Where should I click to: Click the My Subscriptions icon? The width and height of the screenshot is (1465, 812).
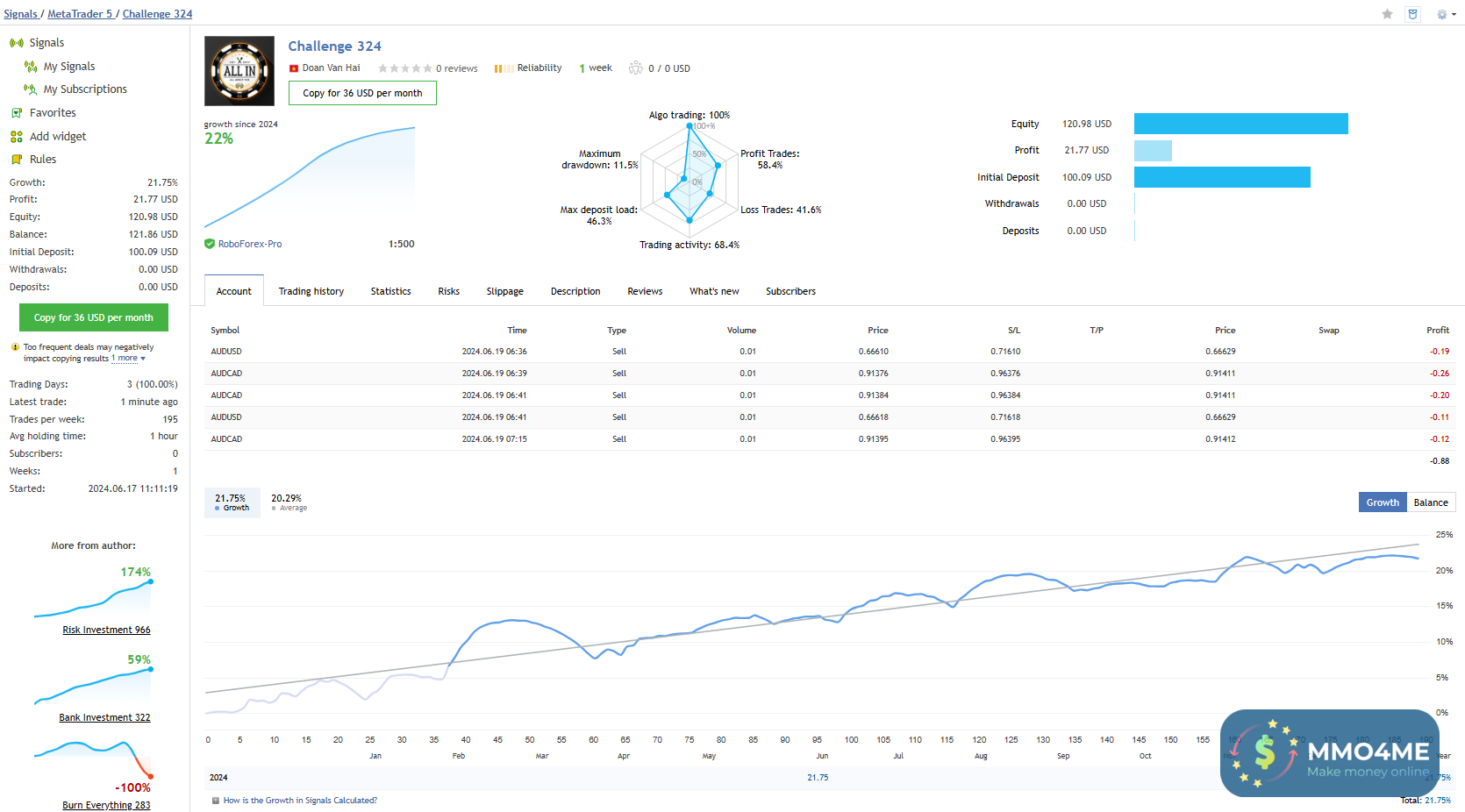[x=31, y=89]
